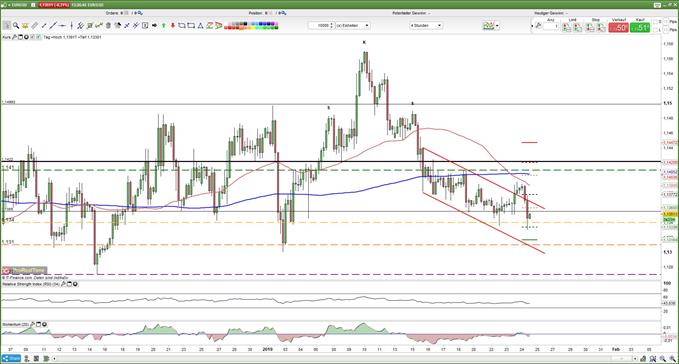Open trading panel wrench settings
The height and width of the screenshot is (364, 679).
click(538, 26)
